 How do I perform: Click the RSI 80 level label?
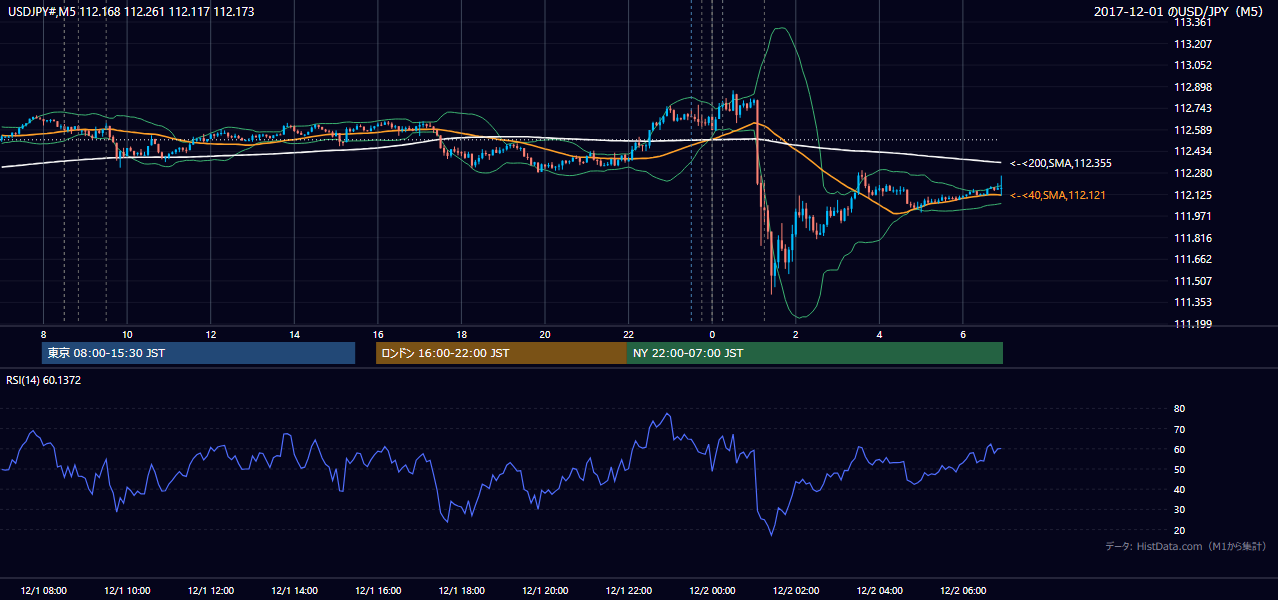1179,409
